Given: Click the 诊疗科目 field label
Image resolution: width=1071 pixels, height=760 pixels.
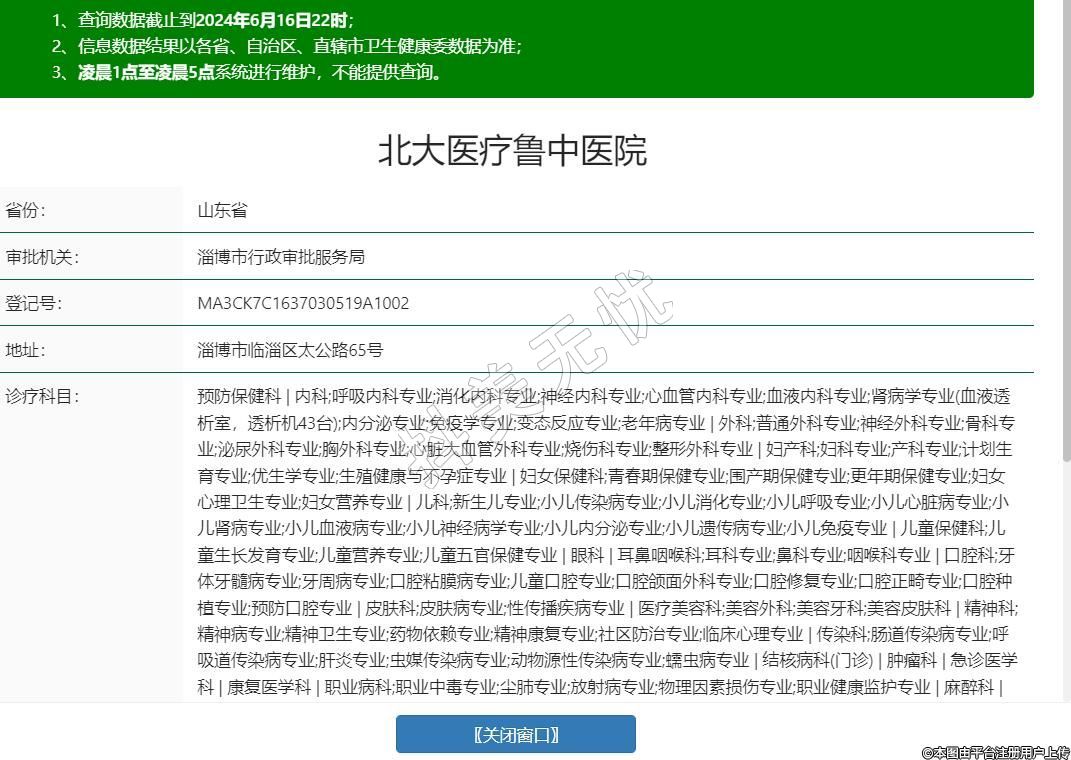Looking at the screenshot, I should click(x=42, y=396).
